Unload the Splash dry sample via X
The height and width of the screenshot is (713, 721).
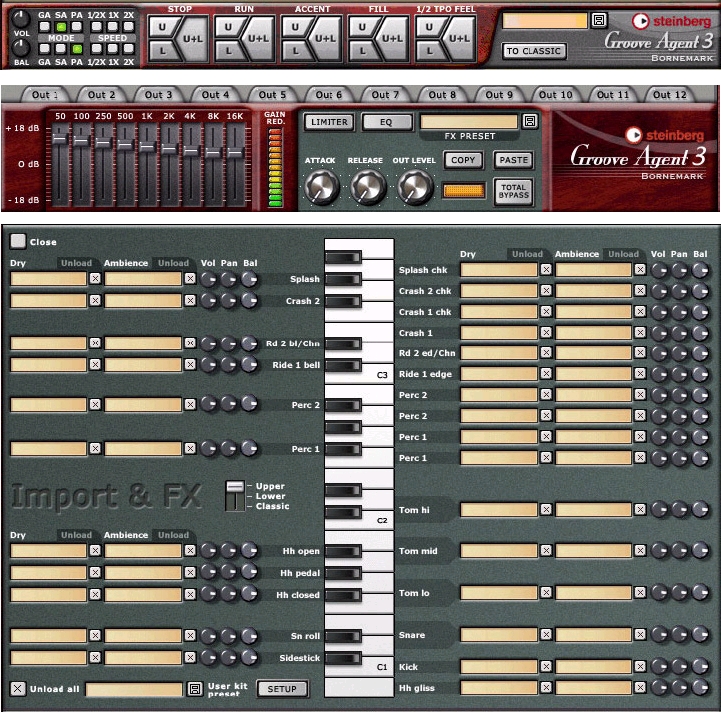click(95, 278)
